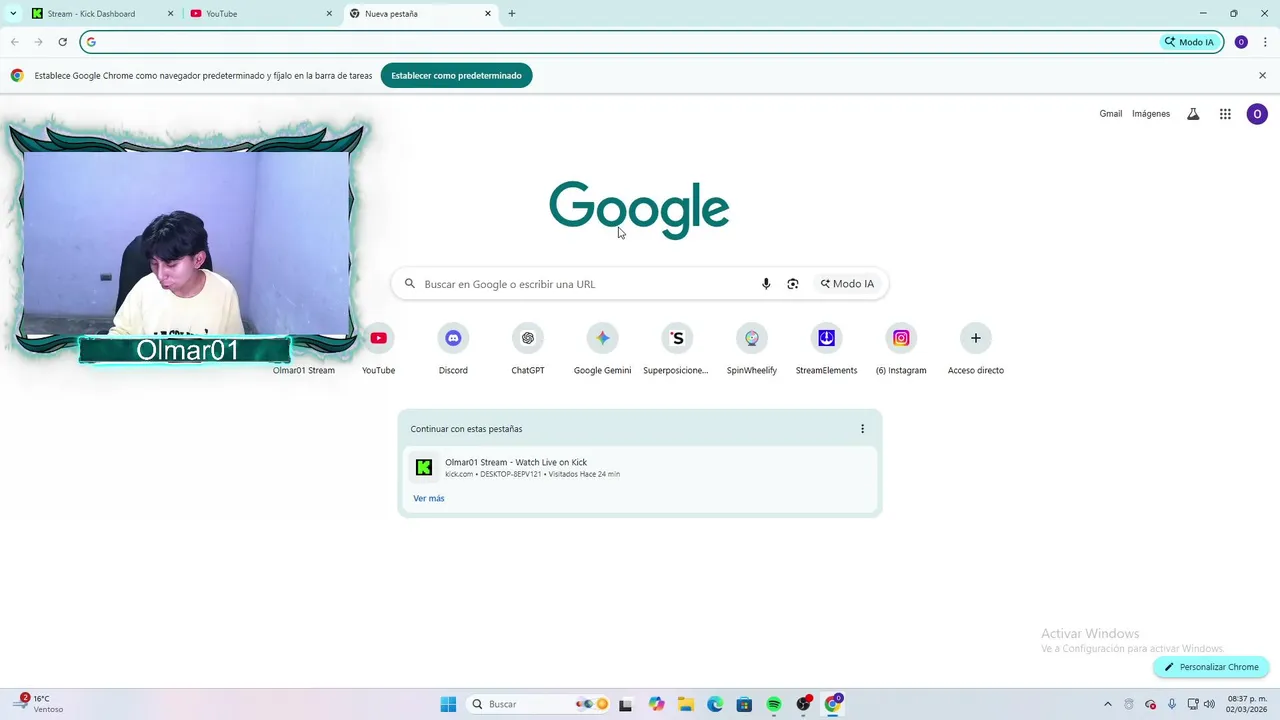The height and width of the screenshot is (720, 1280).
Task: Show hidden system tray icons
Action: pos(1107,704)
